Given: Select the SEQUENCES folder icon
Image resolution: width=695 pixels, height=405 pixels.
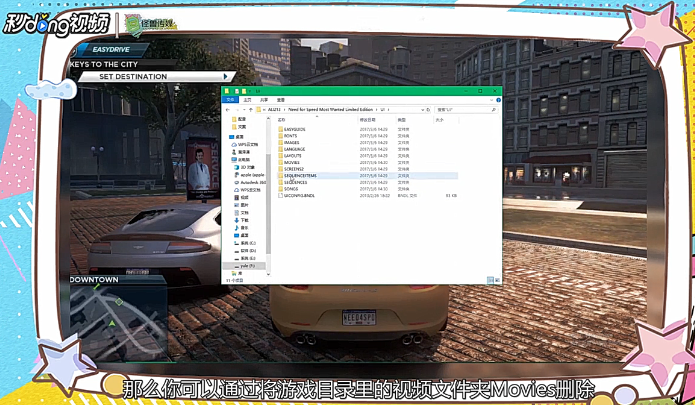Looking at the screenshot, I should [x=281, y=182].
